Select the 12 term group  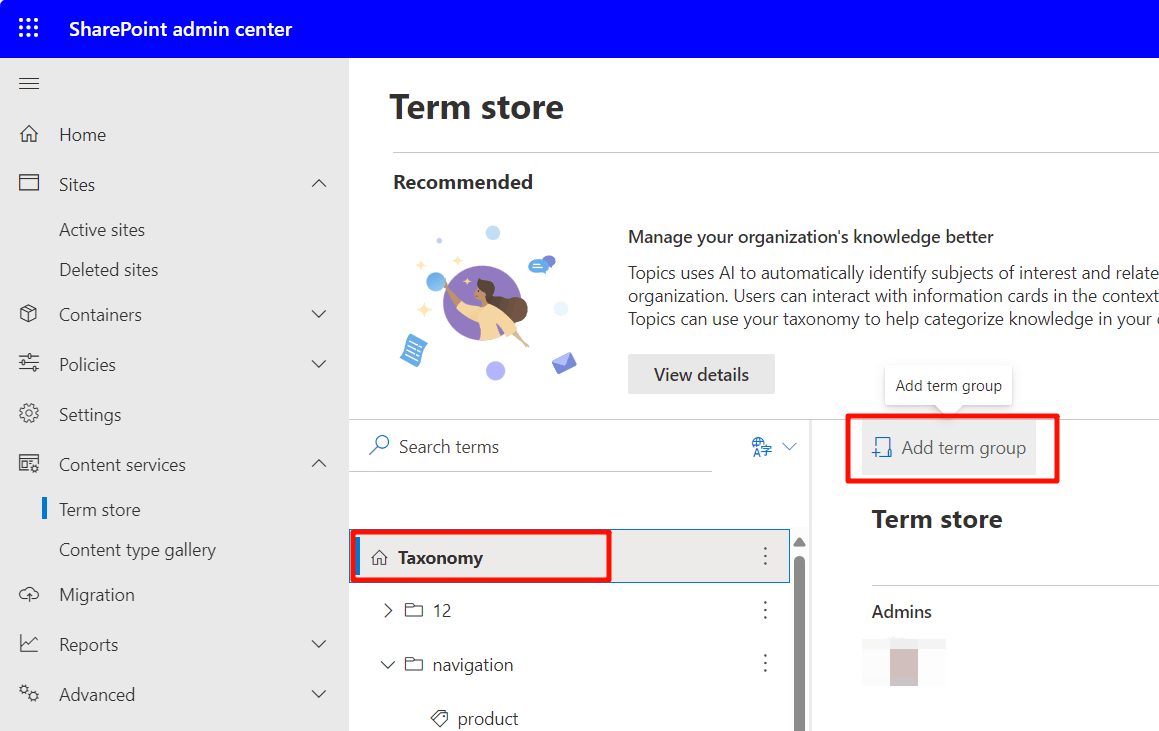[442, 611]
